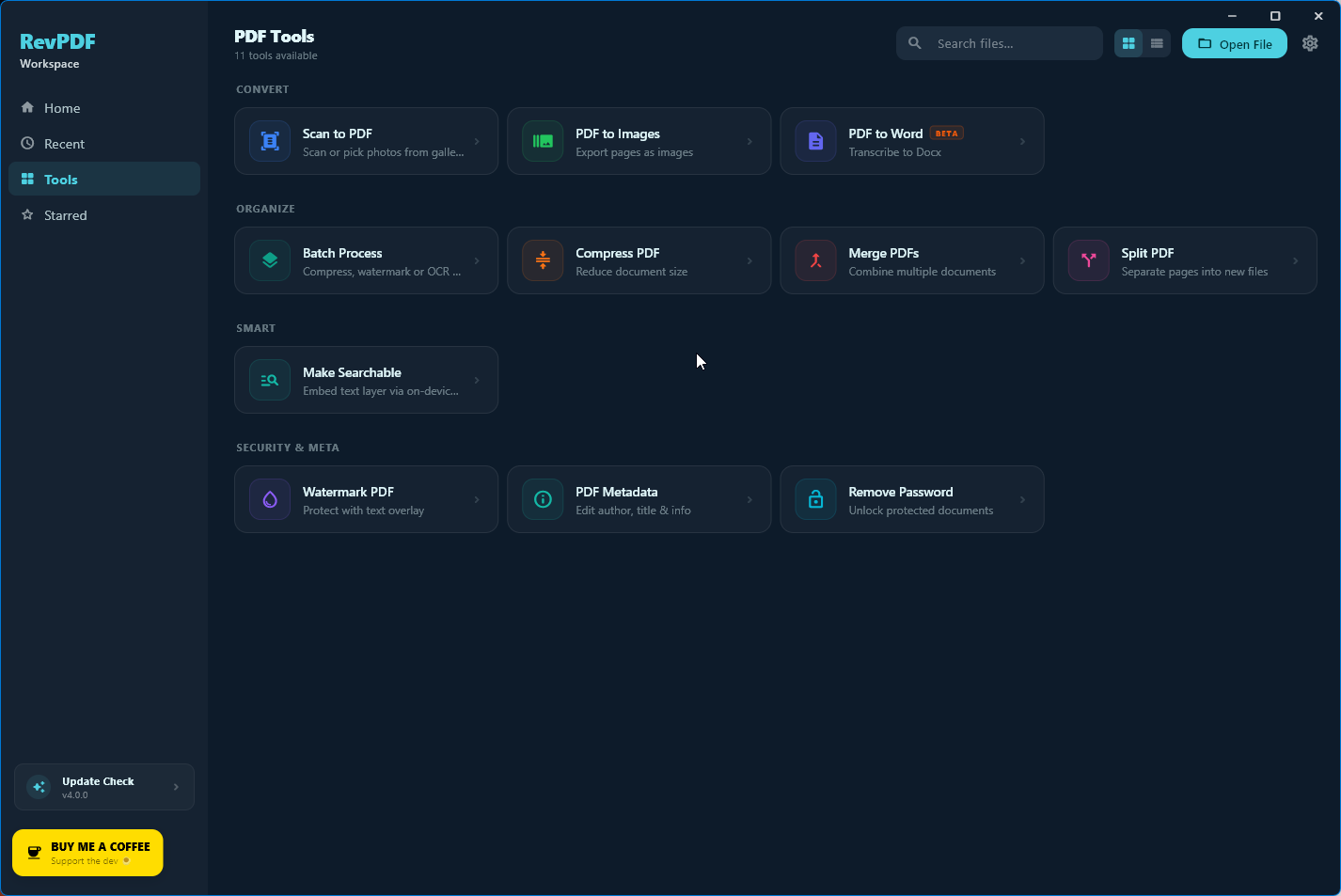
Task: Expand Split PDF chevron
Action: [1295, 260]
